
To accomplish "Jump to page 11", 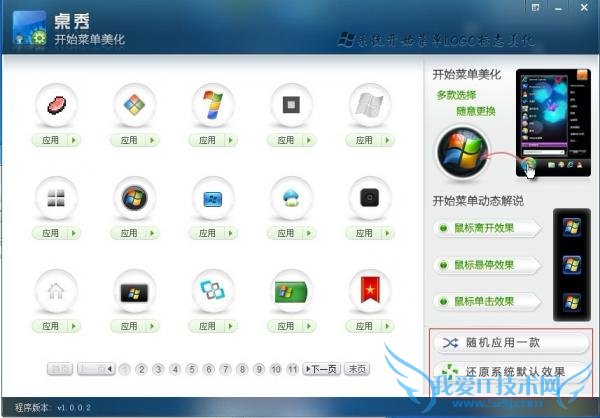I will click(x=293, y=369).
